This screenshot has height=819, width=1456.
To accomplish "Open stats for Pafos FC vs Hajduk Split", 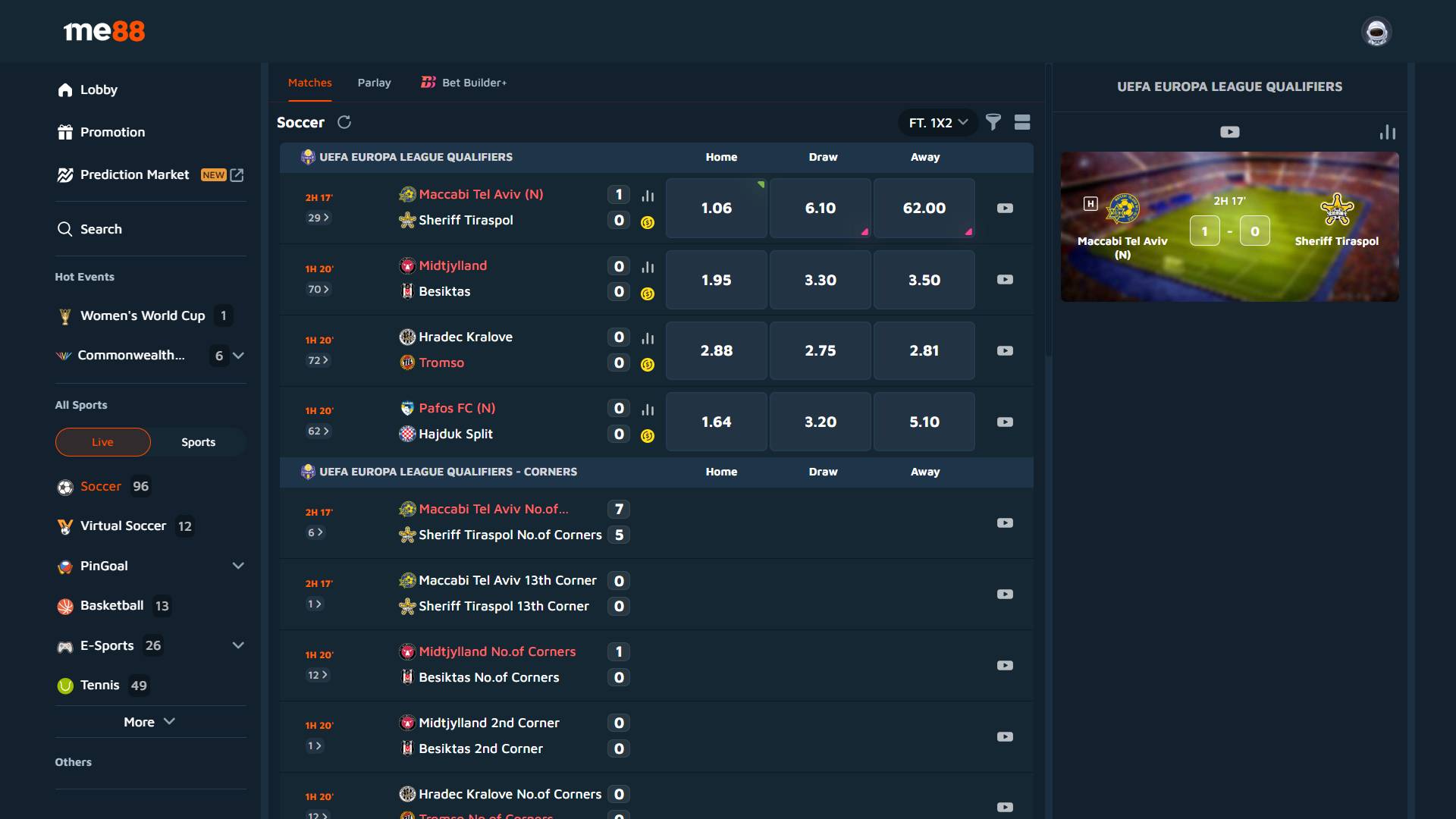I will [648, 409].
